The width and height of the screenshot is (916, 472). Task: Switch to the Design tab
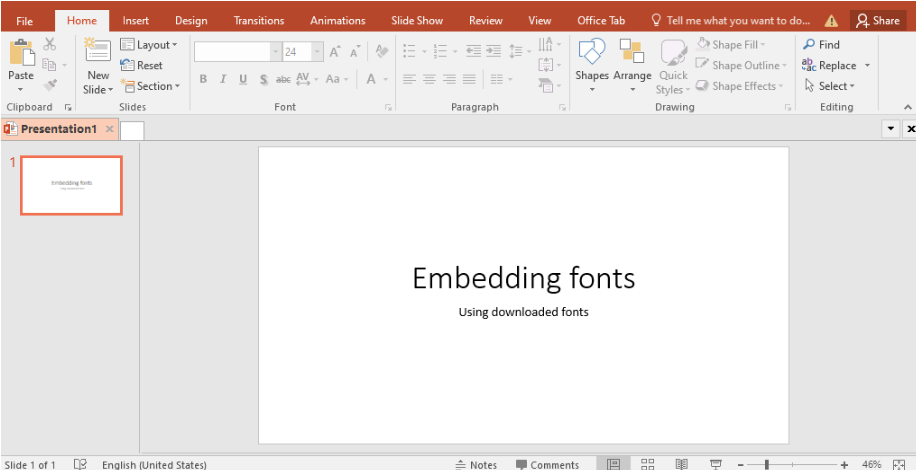(x=191, y=20)
